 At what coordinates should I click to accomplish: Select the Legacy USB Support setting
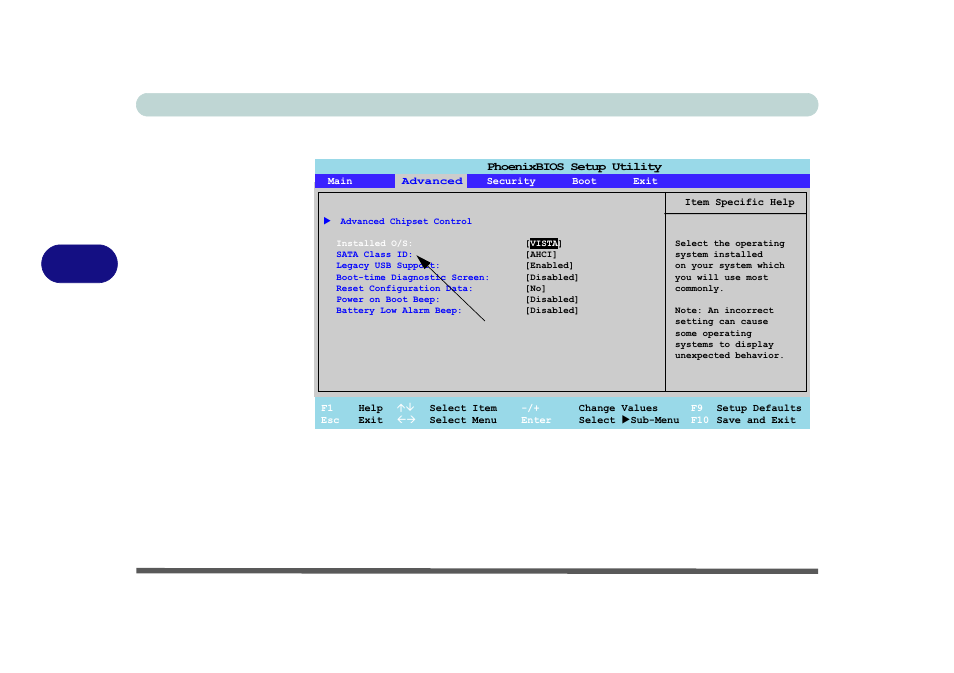[x=388, y=265]
